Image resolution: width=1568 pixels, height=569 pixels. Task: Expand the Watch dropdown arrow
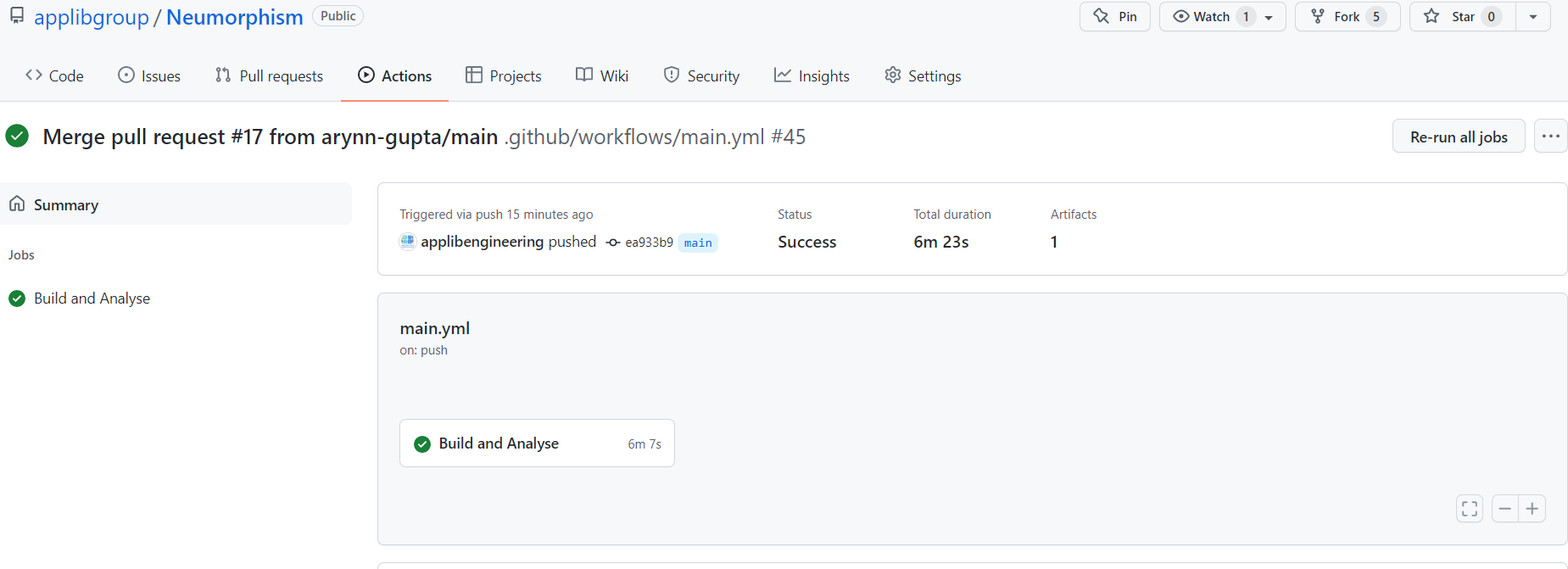(1269, 17)
